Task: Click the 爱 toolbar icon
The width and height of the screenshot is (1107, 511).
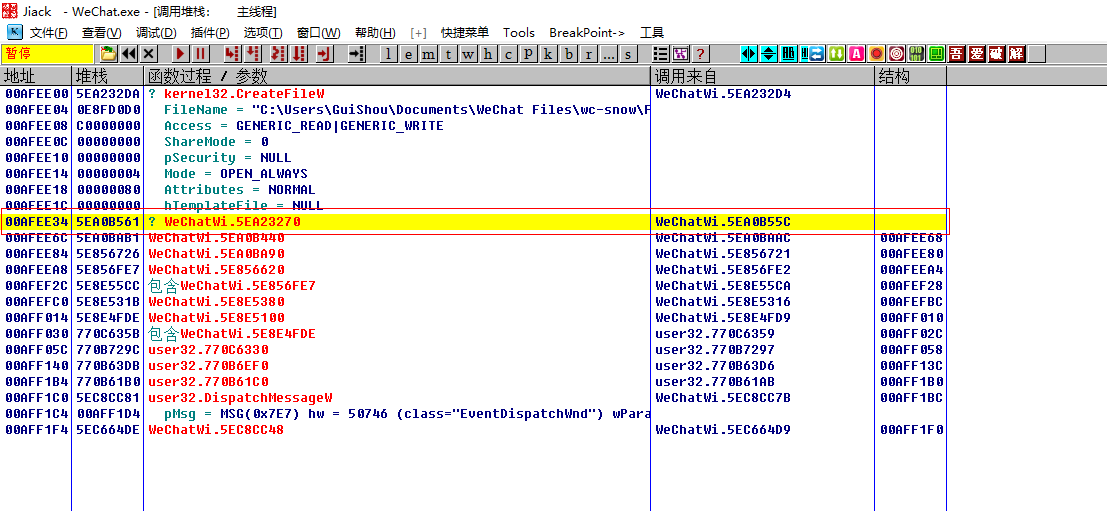Action: [x=976, y=54]
